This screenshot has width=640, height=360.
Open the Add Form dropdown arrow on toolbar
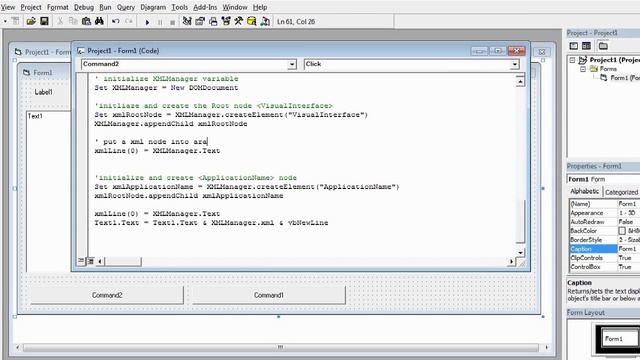coord(5,21)
